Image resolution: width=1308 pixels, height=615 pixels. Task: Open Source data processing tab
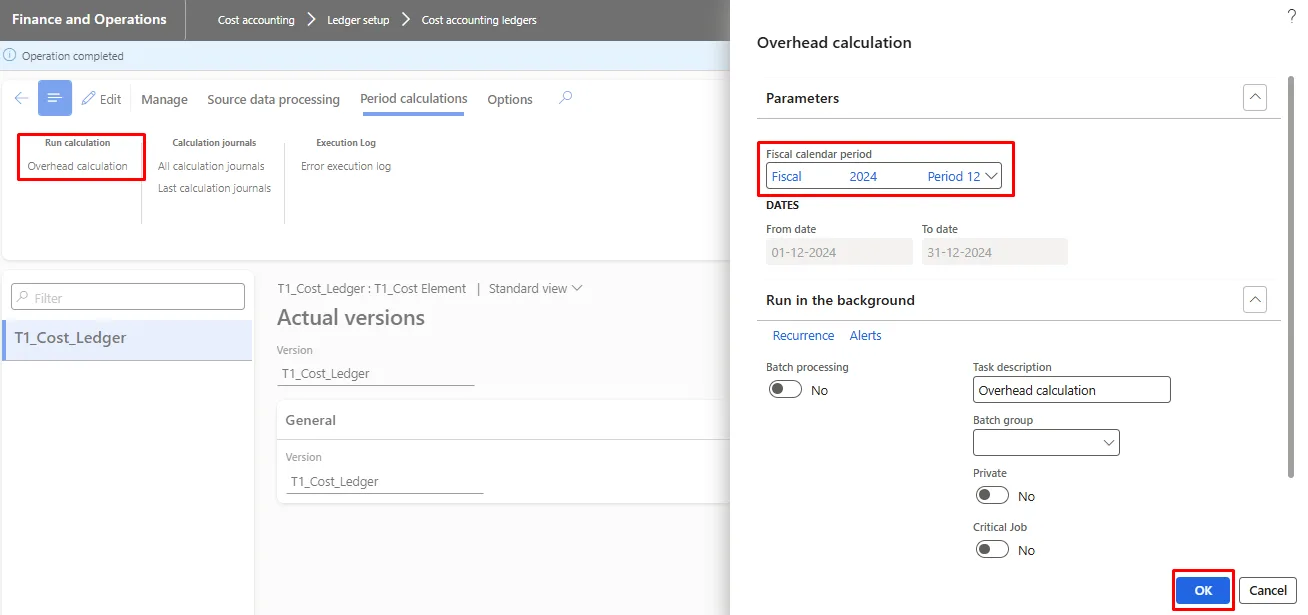[x=273, y=99]
